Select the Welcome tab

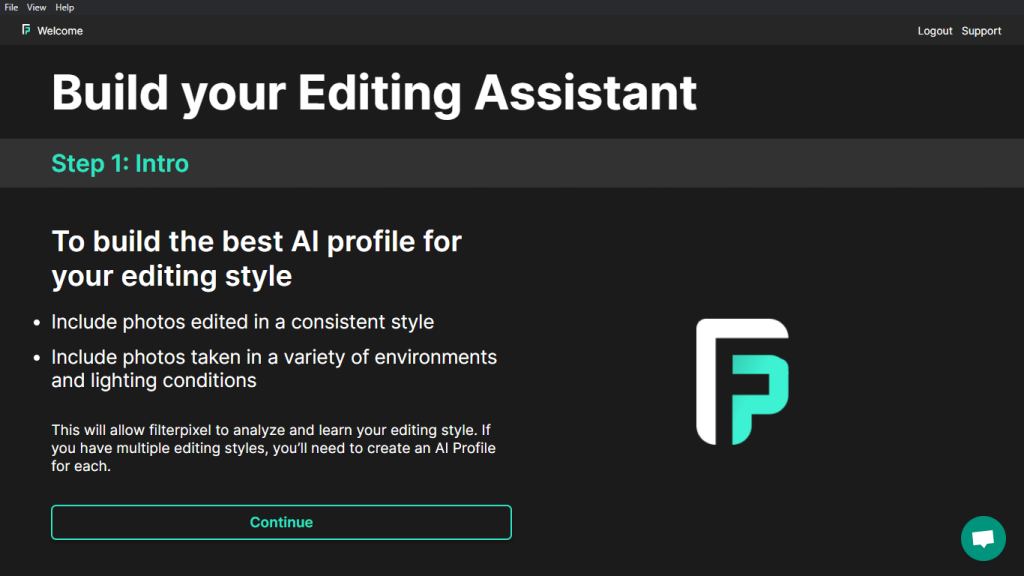[x=50, y=30]
